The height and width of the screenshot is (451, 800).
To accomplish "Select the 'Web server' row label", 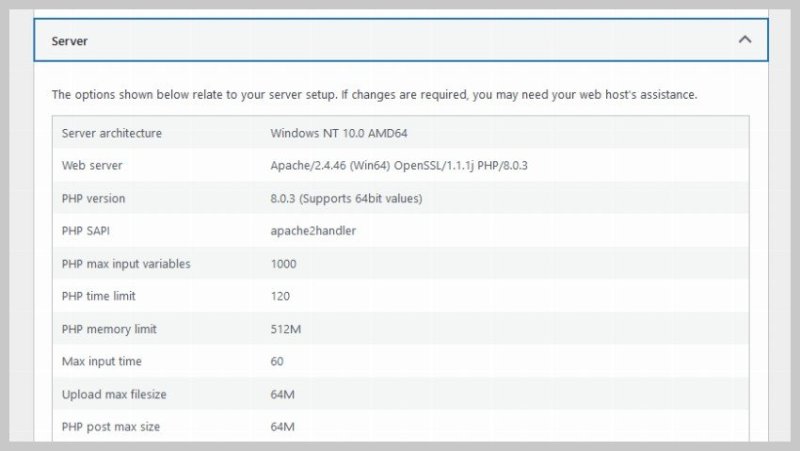I will [x=92, y=165].
